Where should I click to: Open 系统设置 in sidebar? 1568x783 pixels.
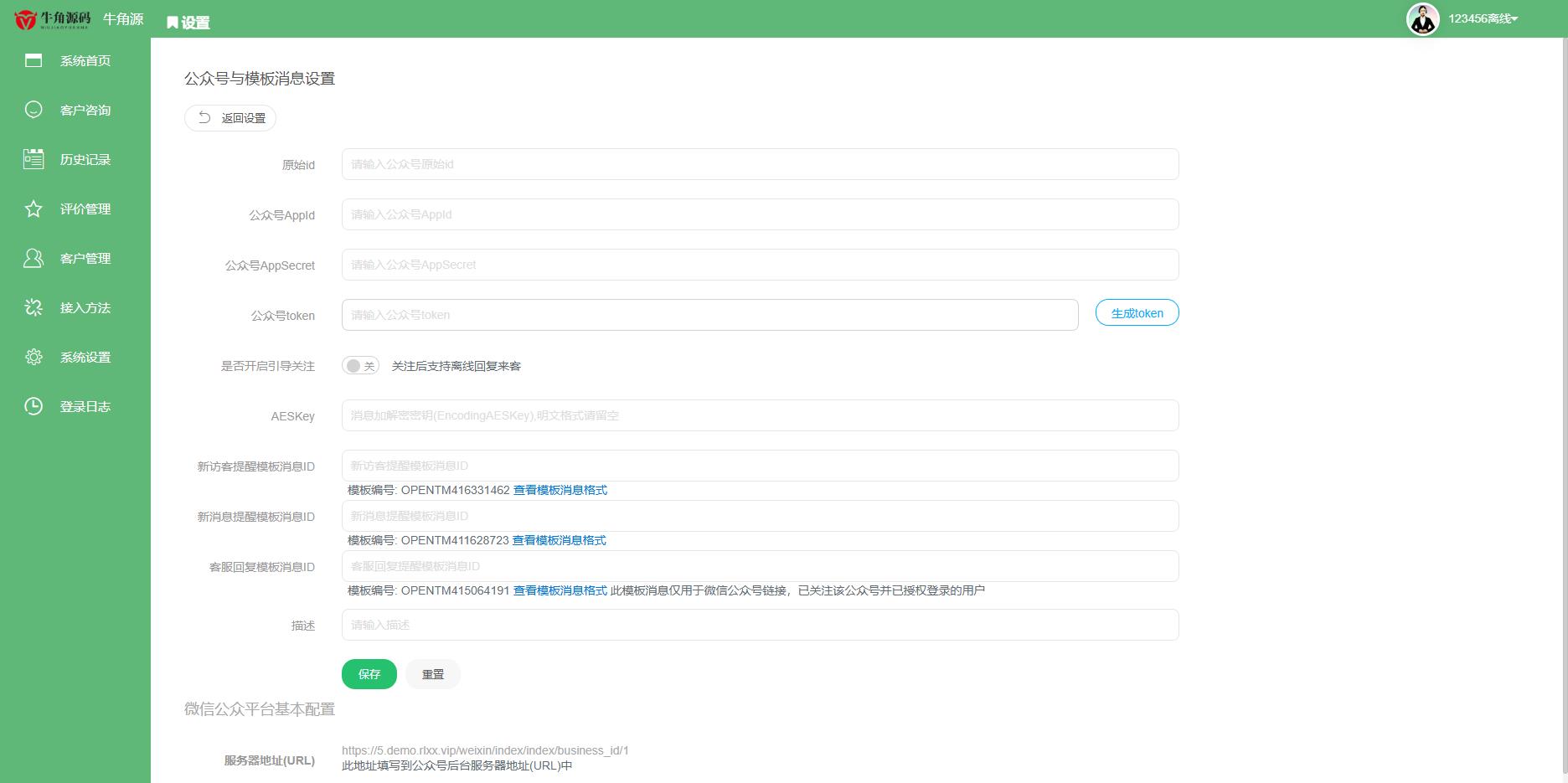75,357
